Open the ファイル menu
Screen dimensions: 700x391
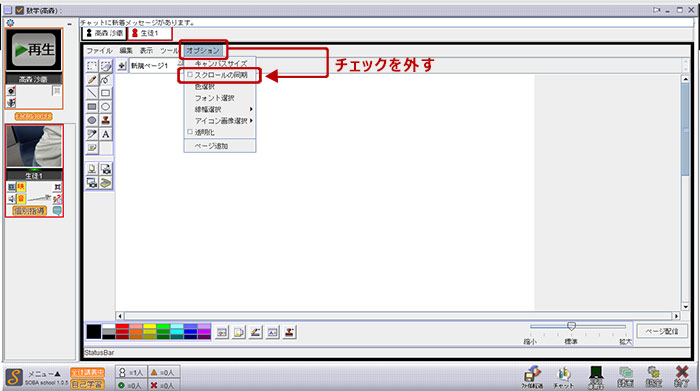[x=99, y=51]
